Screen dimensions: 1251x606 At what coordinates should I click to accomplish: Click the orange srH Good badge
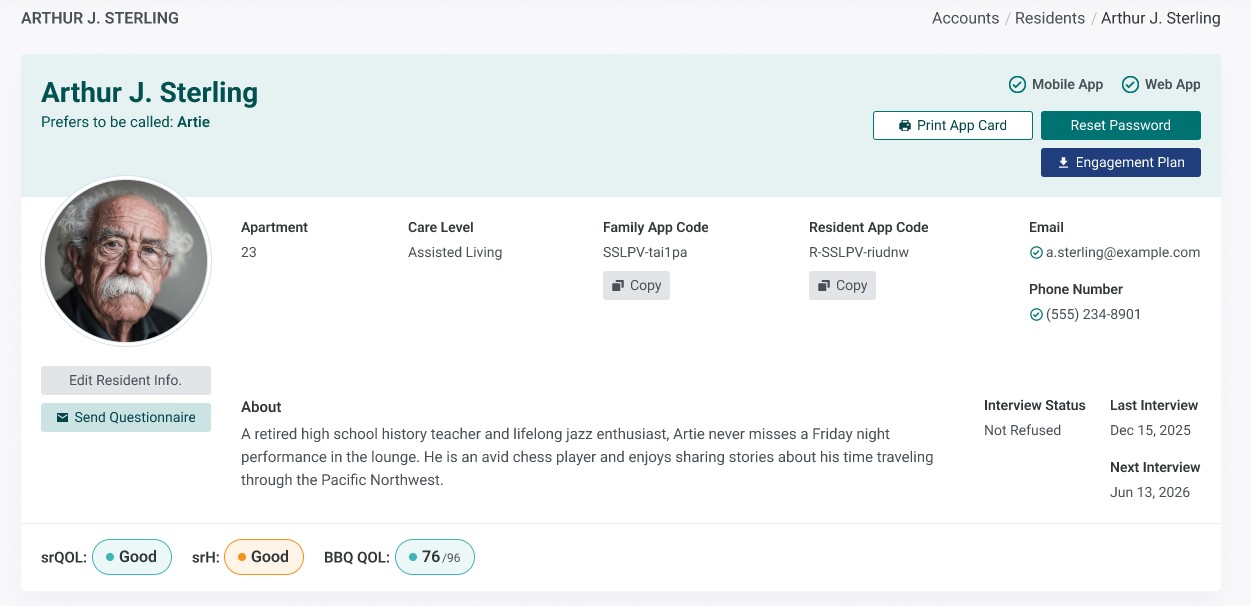click(264, 557)
